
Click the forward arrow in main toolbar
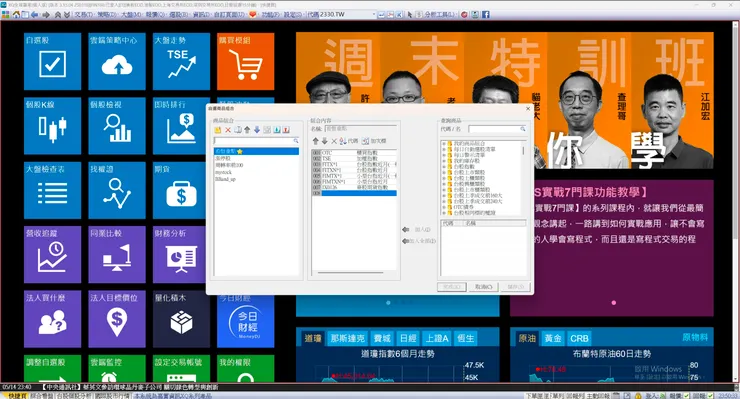coord(46,15)
